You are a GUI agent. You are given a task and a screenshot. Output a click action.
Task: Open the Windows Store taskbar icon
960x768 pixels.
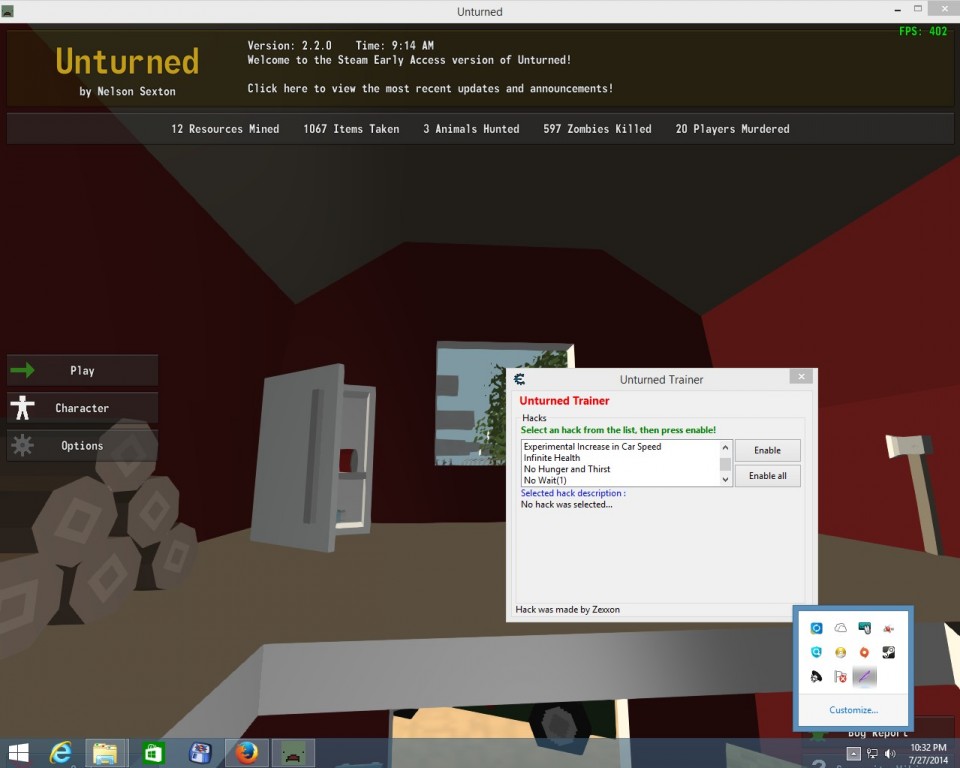(153, 753)
